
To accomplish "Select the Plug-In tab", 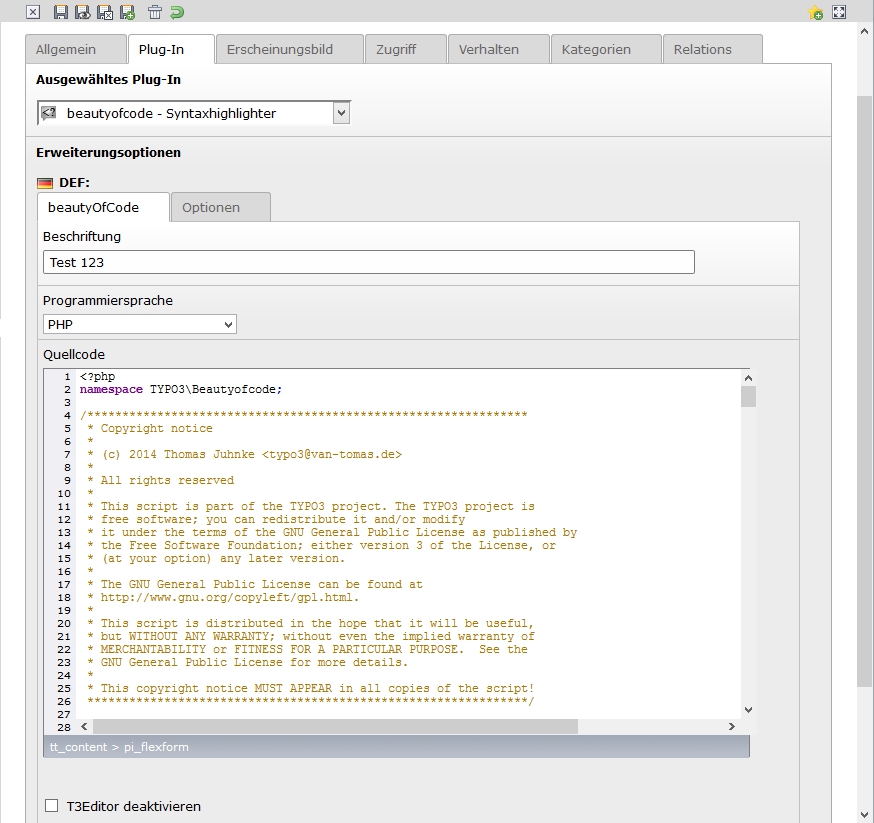I will pyautogui.click(x=171, y=50).
